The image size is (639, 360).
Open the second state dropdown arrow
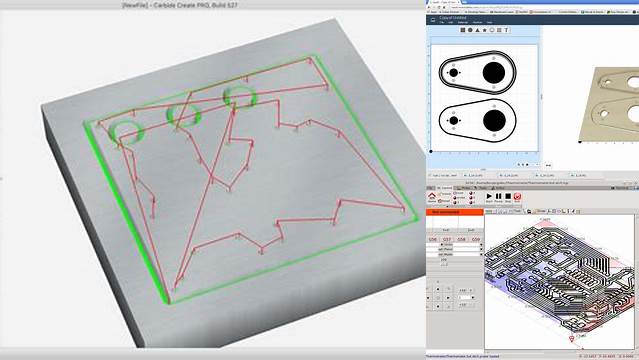coord(481,249)
